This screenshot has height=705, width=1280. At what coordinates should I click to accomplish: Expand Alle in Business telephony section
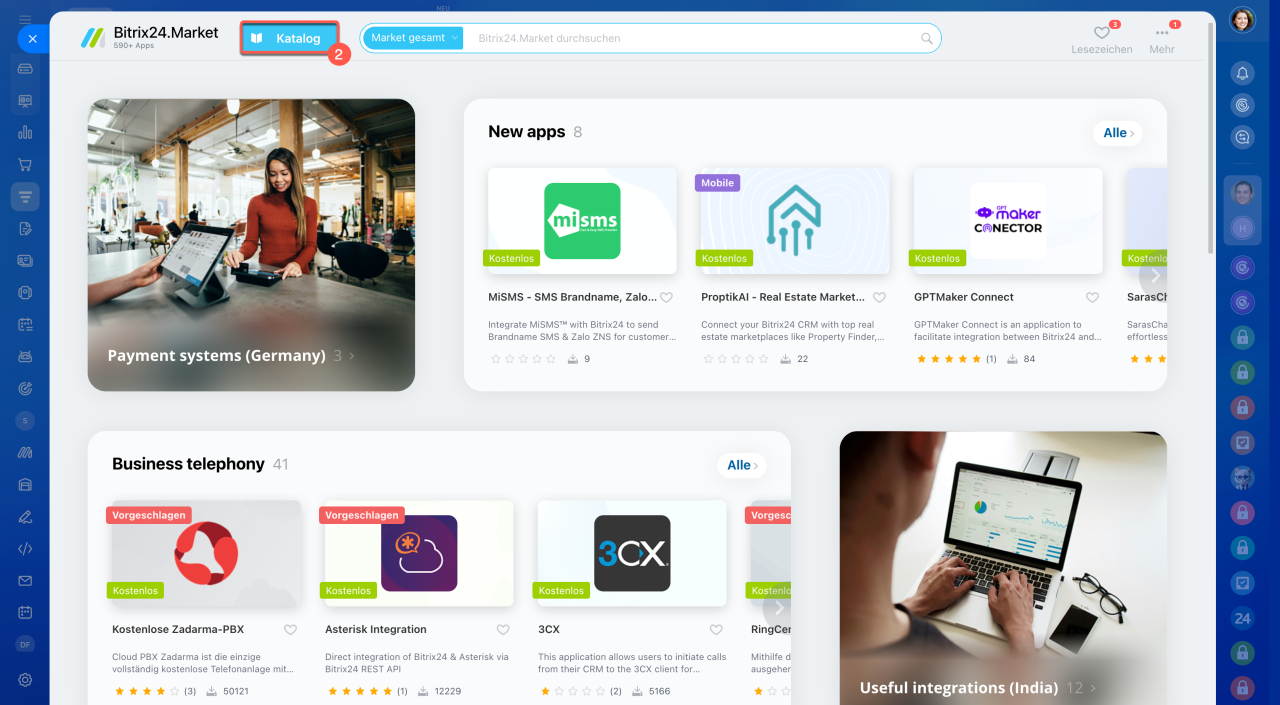coord(742,465)
